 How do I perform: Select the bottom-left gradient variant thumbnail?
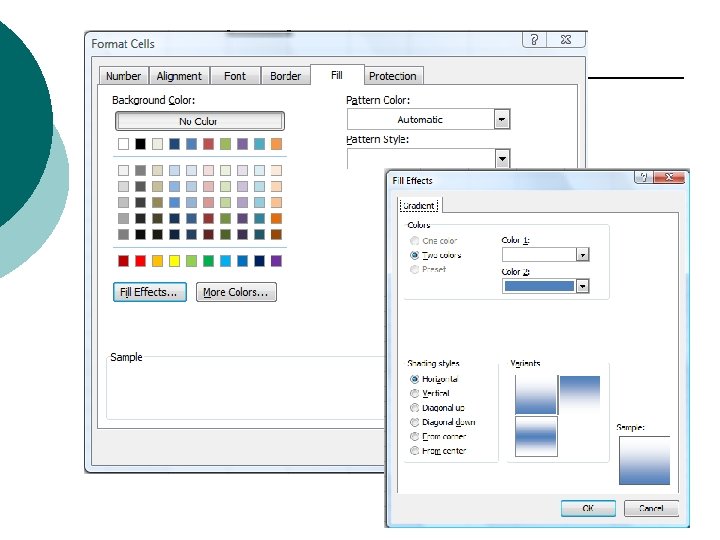click(536, 436)
